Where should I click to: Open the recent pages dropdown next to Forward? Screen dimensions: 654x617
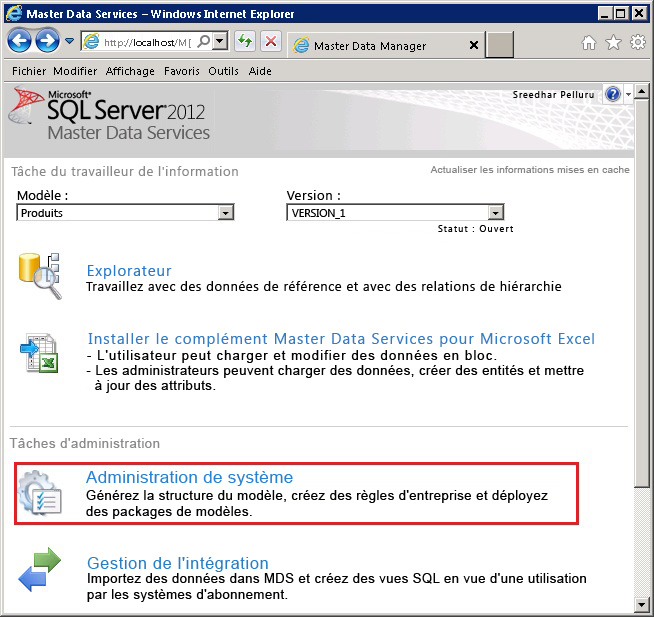pos(69,41)
